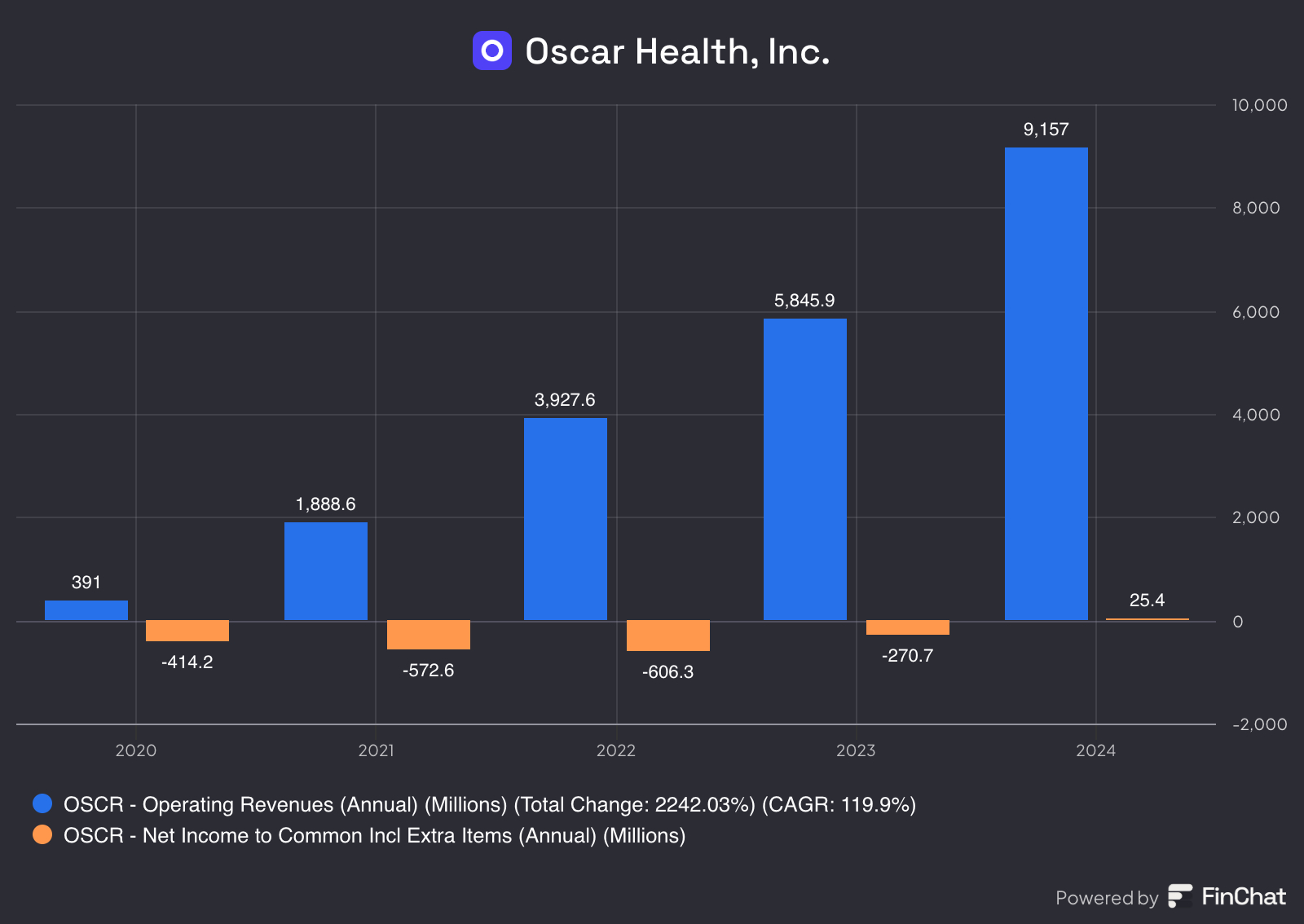This screenshot has height=924, width=1304.
Task: Click the 6,000 y-axis tick label
Action: tap(1256, 312)
